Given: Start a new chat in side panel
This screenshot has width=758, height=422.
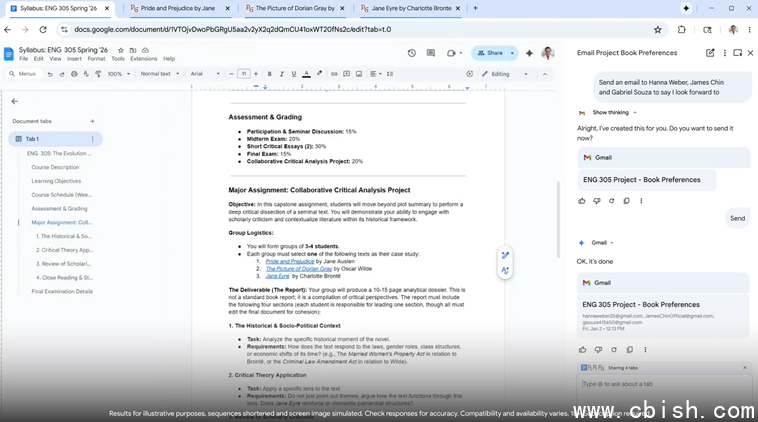Looking at the screenshot, I should [x=710, y=53].
